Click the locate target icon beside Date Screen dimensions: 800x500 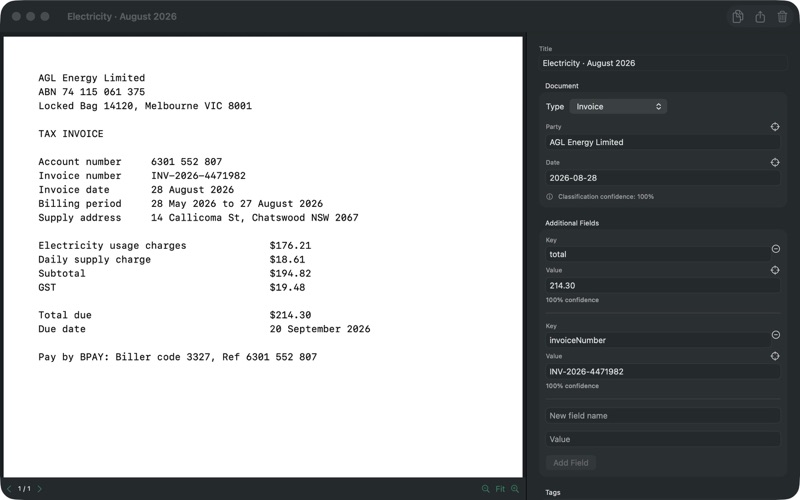[774, 162]
